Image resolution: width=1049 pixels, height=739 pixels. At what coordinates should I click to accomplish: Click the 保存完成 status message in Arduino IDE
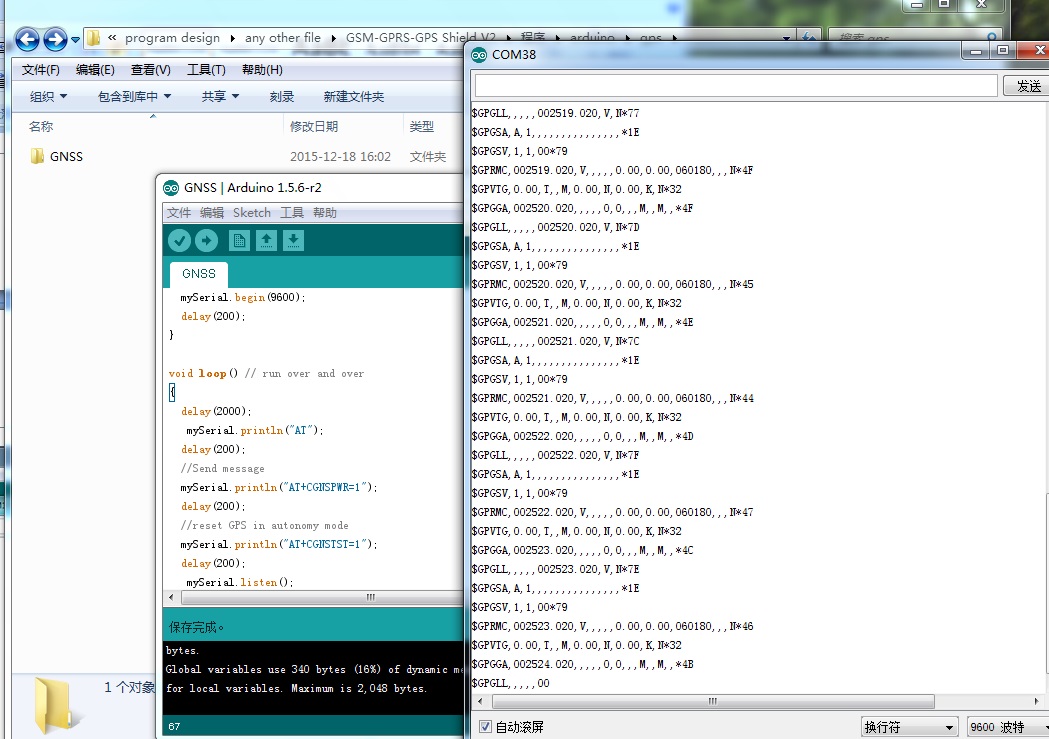pyautogui.click(x=196, y=627)
